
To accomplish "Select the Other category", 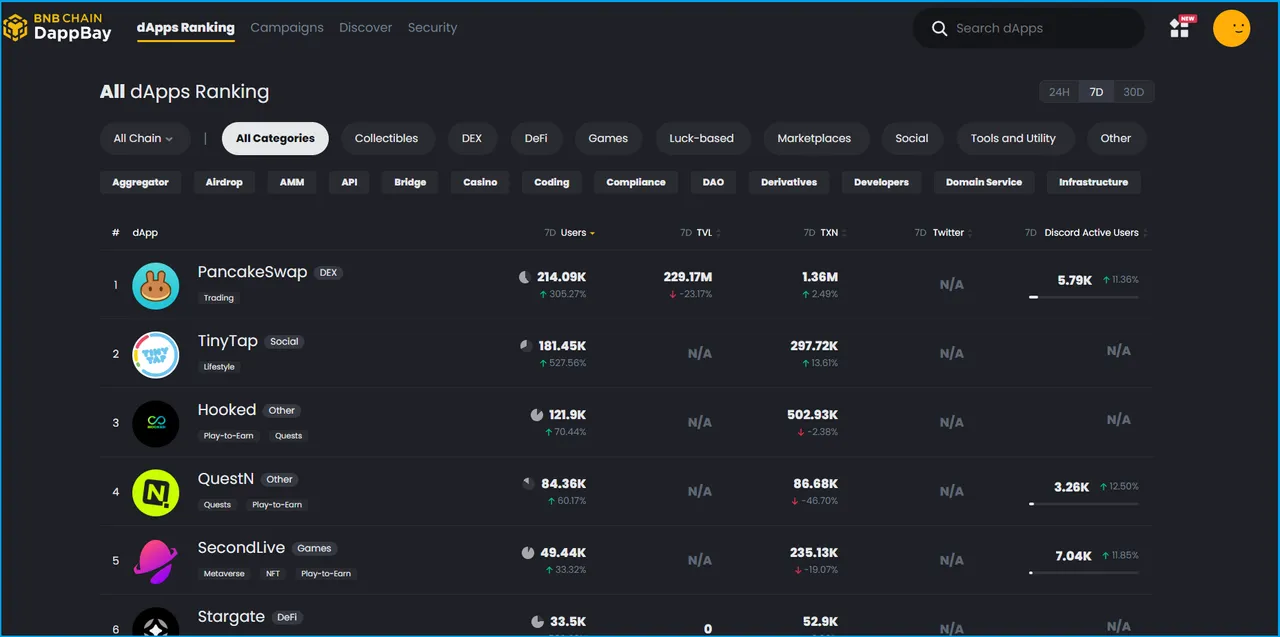I will click(x=1116, y=139).
